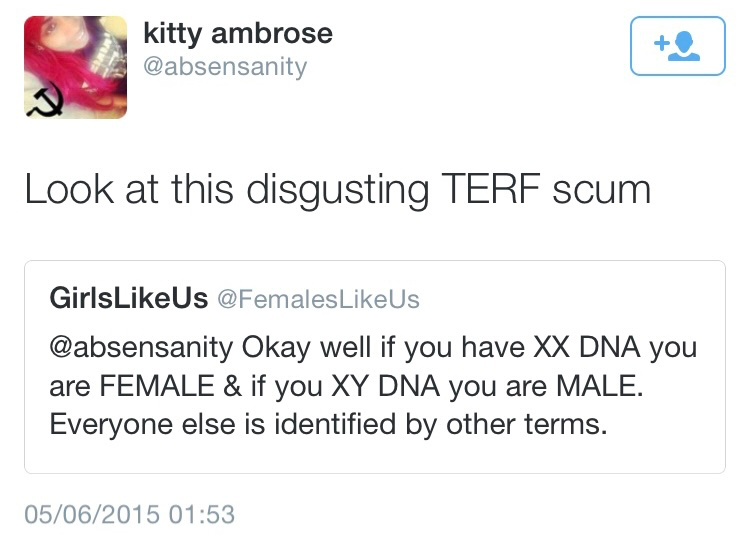Click the @absensanity mention in quoted tweet

[145, 349]
